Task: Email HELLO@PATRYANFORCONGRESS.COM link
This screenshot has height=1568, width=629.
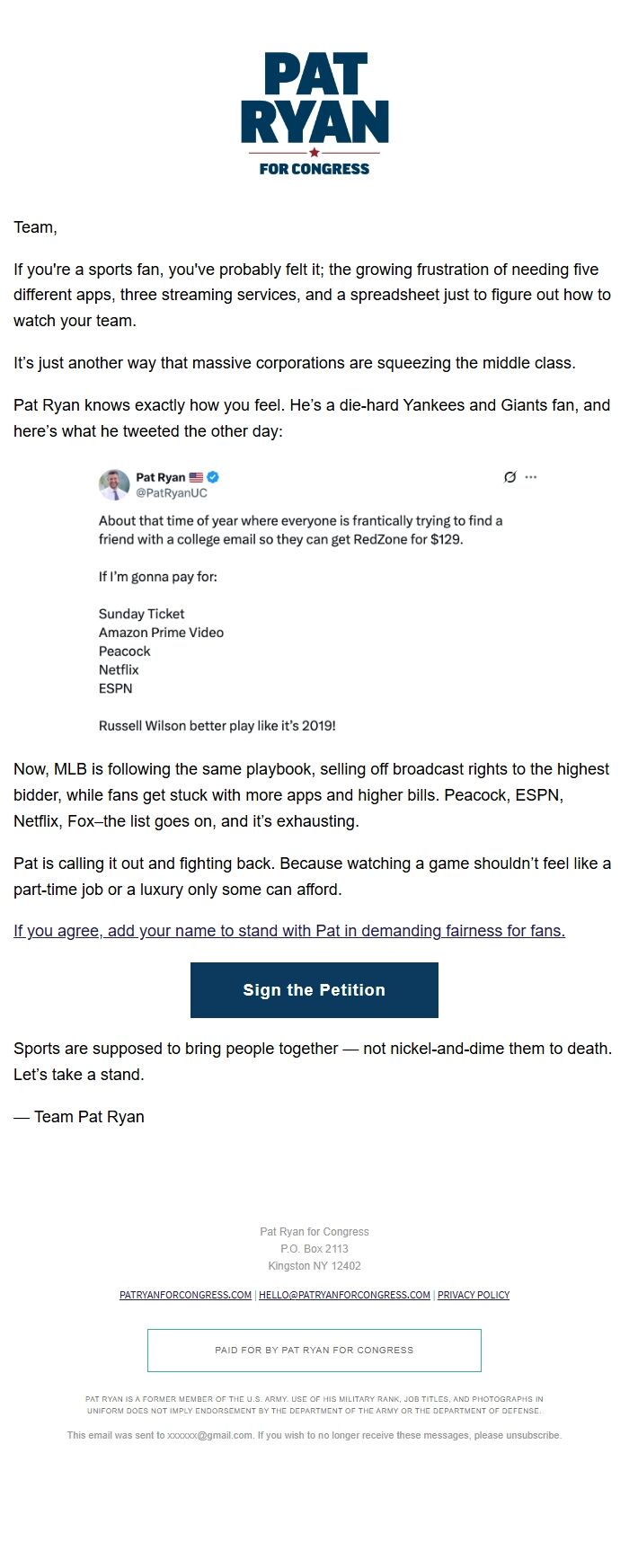Action: point(344,1295)
